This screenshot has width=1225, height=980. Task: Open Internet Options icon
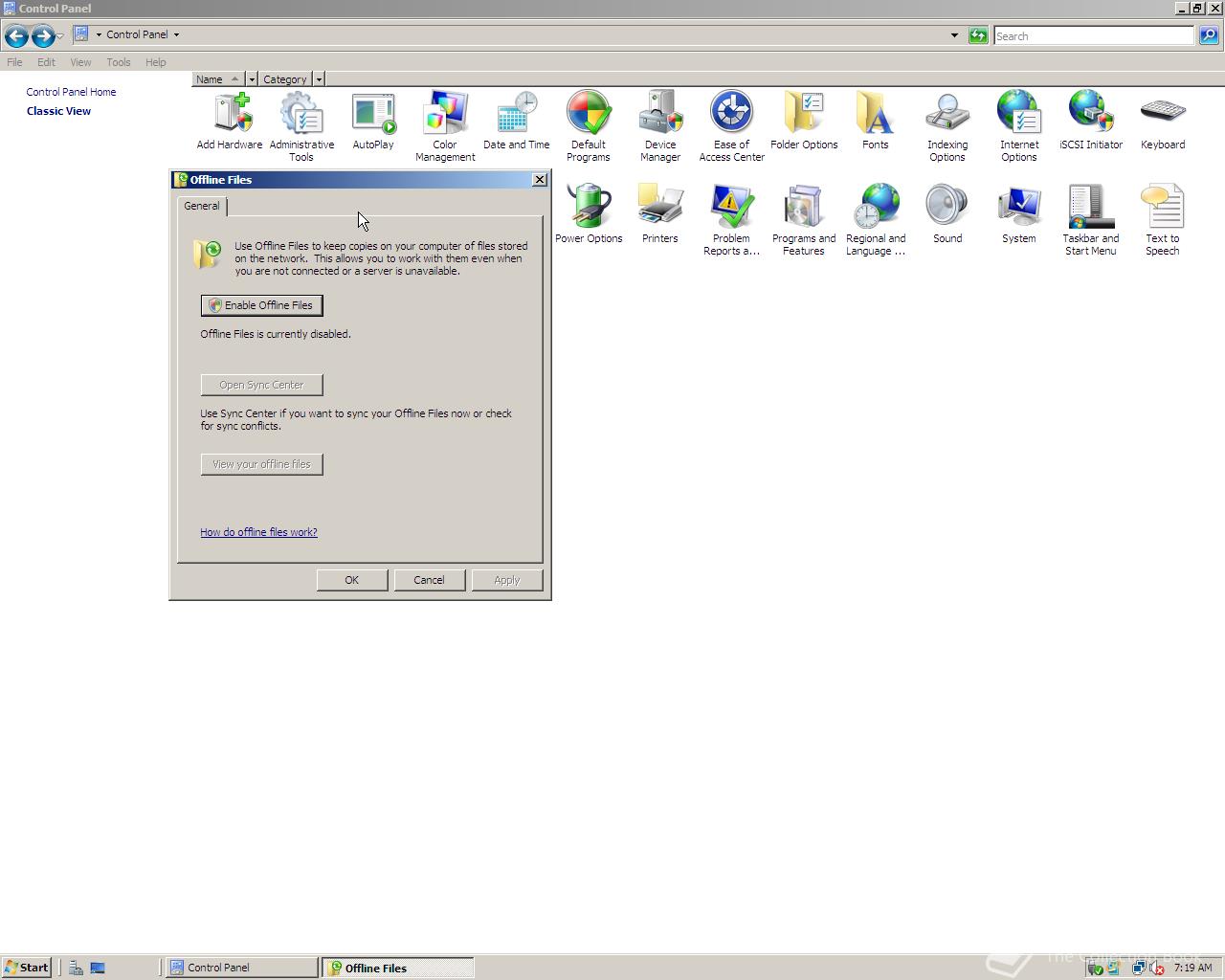(x=1019, y=126)
